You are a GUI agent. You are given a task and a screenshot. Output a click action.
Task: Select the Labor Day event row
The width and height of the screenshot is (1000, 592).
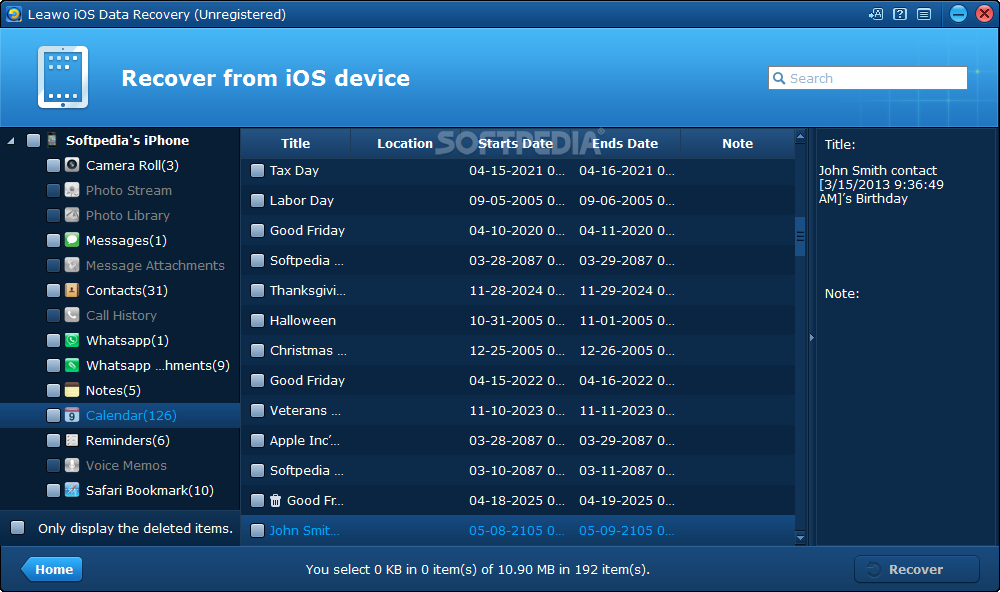point(518,200)
